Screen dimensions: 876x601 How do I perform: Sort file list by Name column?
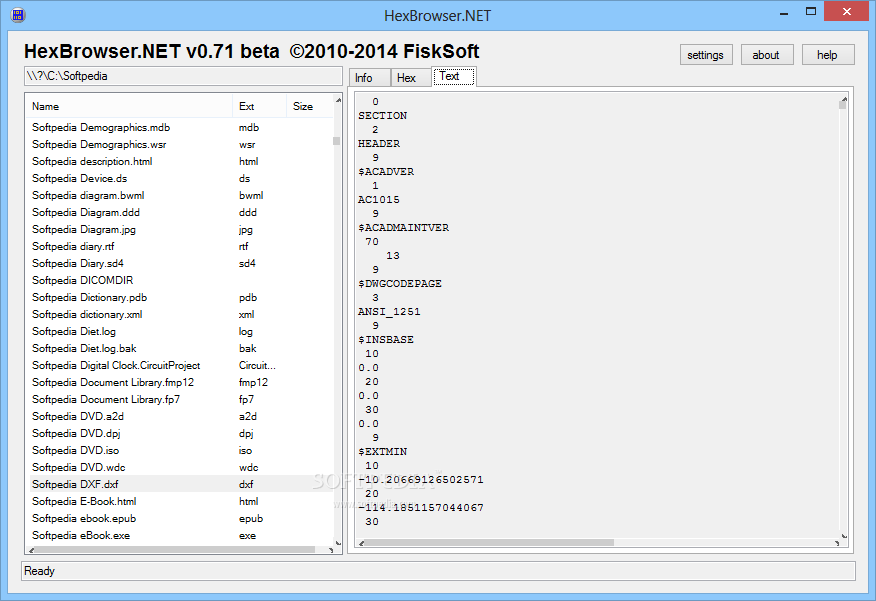[128, 106]
